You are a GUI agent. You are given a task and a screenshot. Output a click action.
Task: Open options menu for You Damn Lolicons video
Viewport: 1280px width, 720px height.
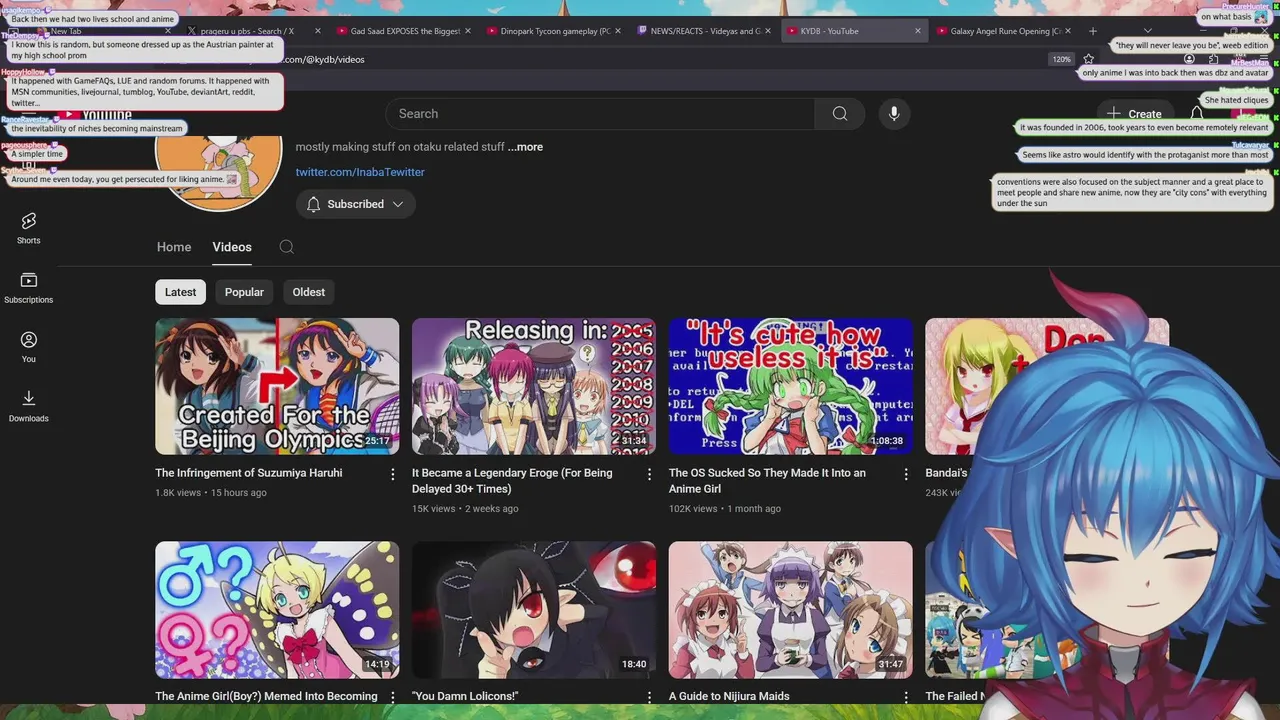click(x=649, y=697)
